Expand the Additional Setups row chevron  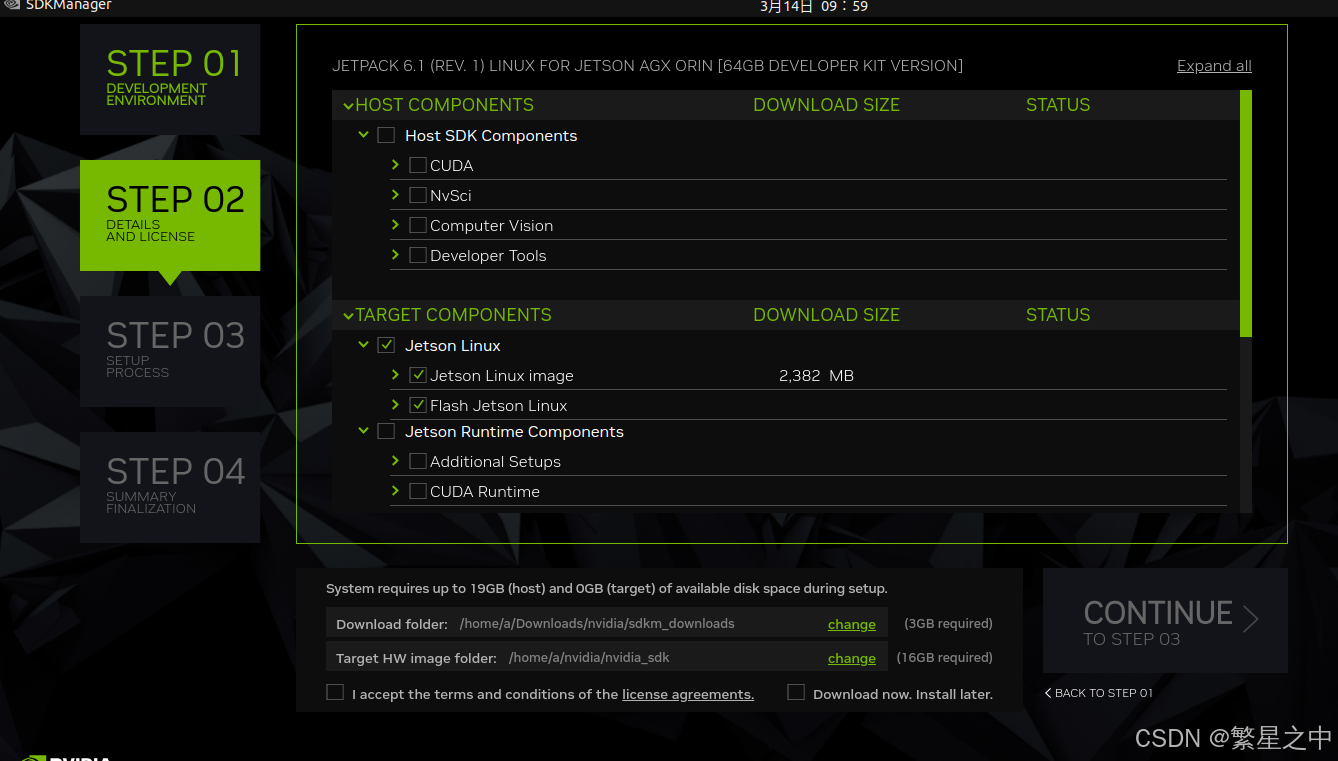396,461
